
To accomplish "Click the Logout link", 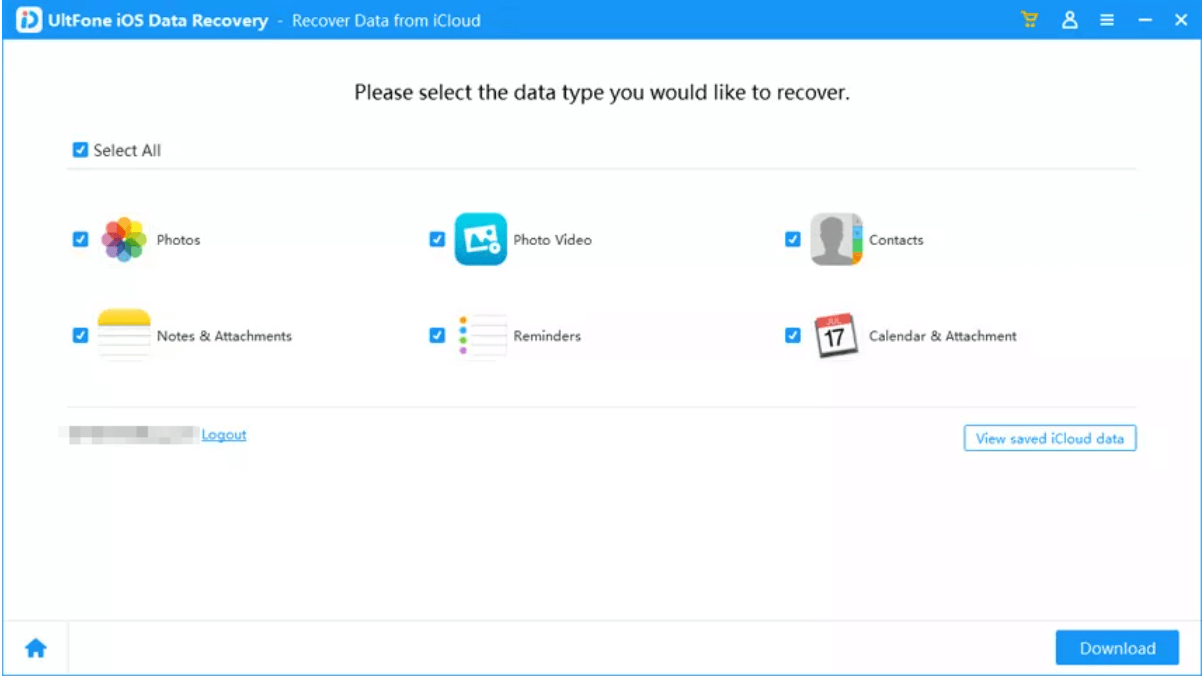I will coord(223,435).
